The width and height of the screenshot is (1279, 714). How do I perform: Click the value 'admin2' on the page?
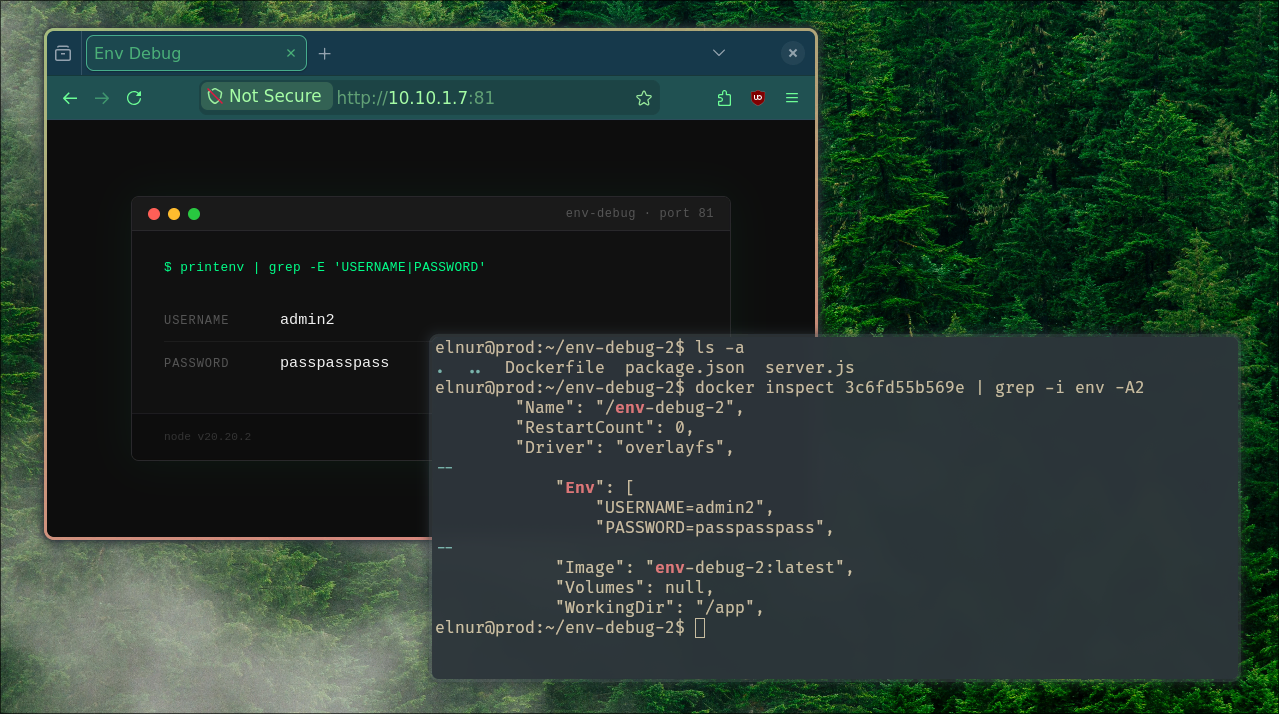(x=307, y=320)
